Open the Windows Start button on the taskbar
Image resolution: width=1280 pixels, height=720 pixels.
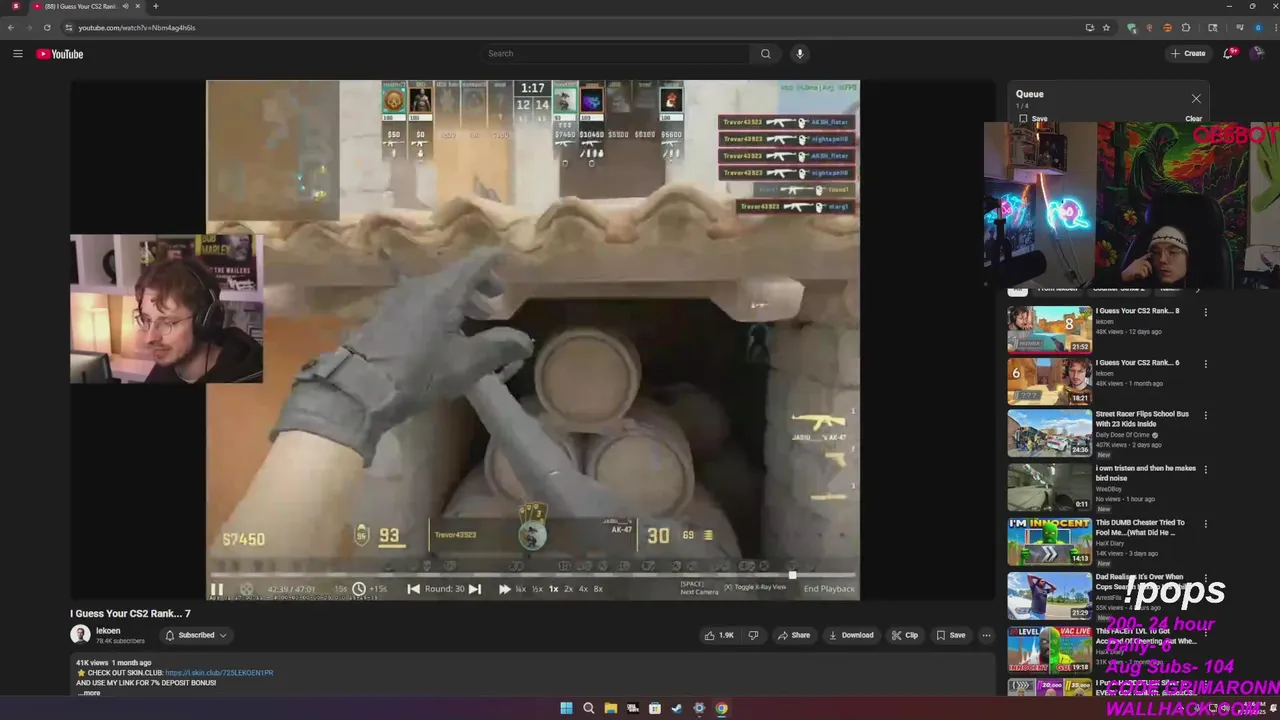[566, 709]
